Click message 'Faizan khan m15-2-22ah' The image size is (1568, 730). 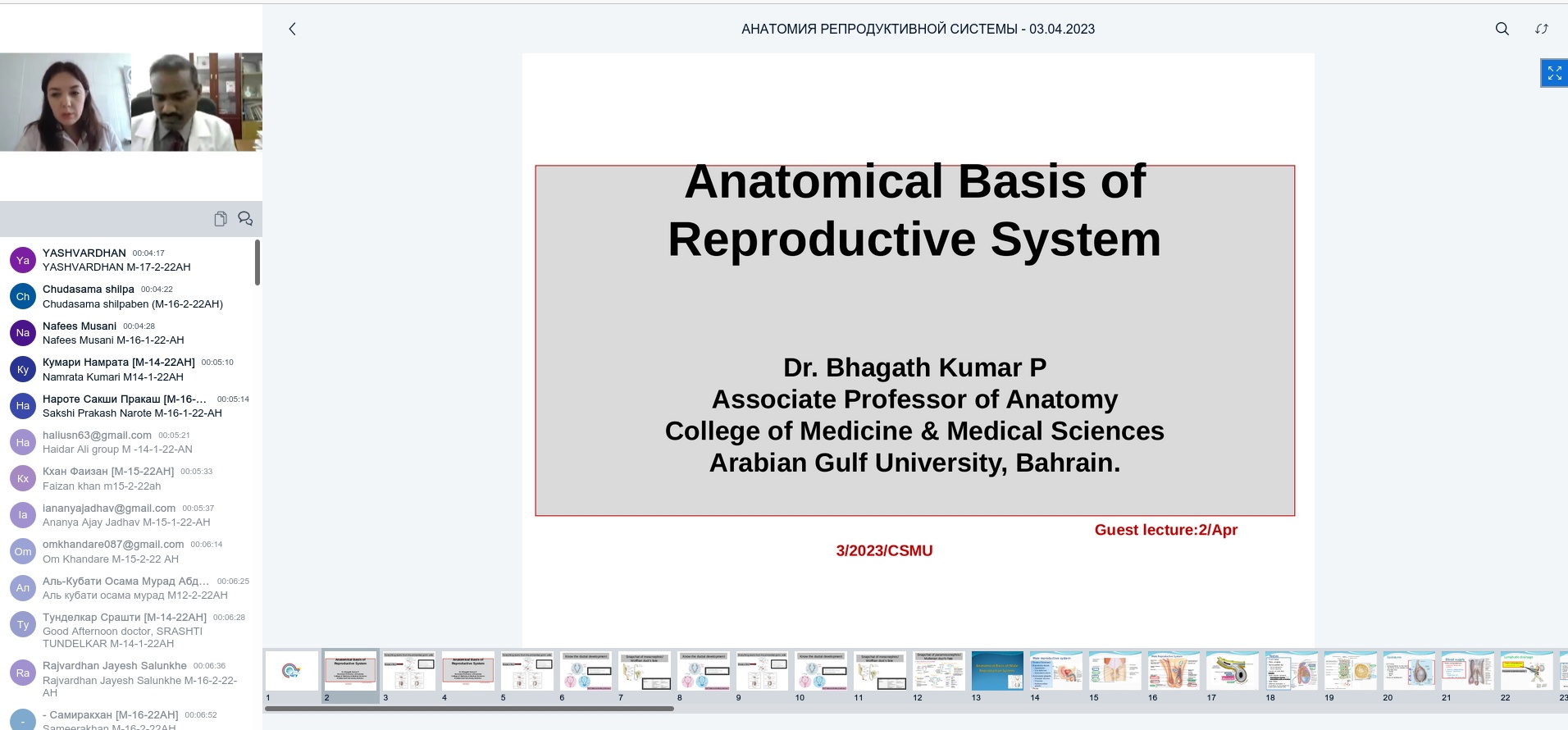pos(102,486)
